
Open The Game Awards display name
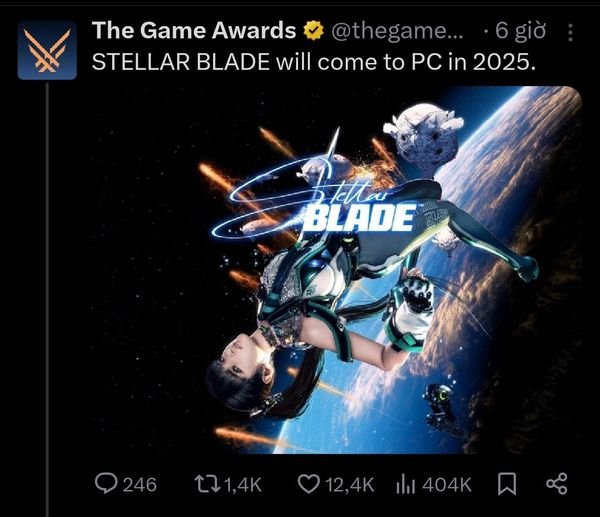pyautogui.click(x=194, y=30)
